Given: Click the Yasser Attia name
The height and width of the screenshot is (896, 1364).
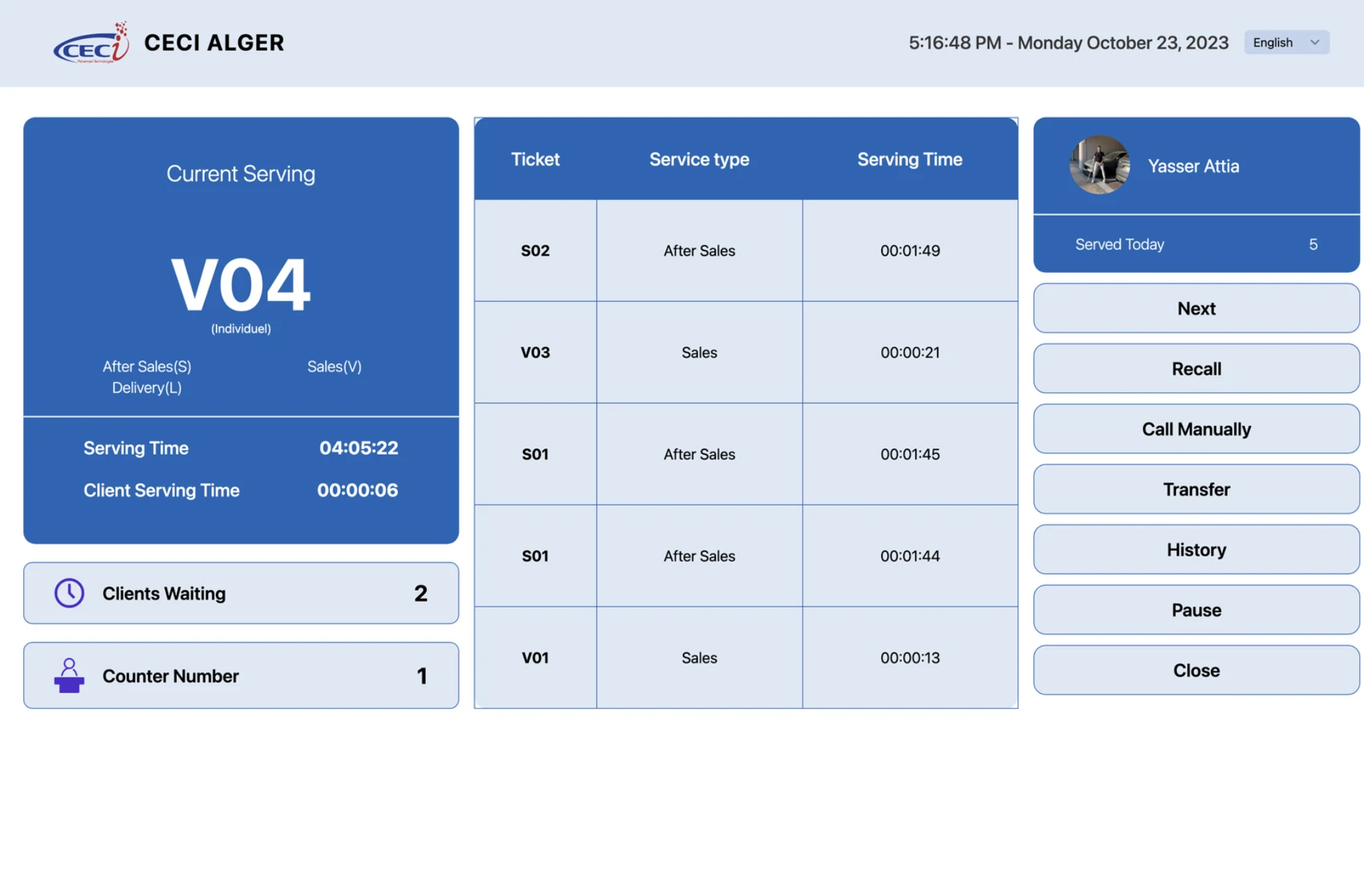Looking at the screenshot, I should point(1193,166).
